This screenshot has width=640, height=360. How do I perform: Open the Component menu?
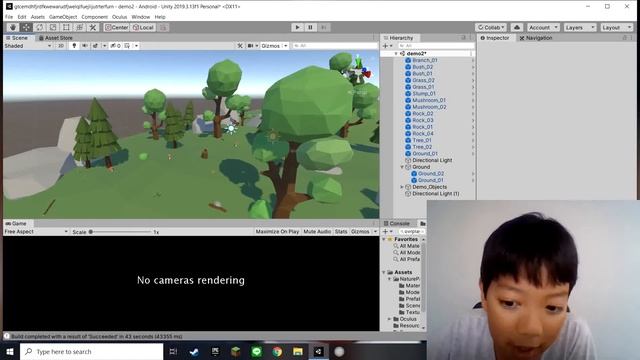point(95,17)
